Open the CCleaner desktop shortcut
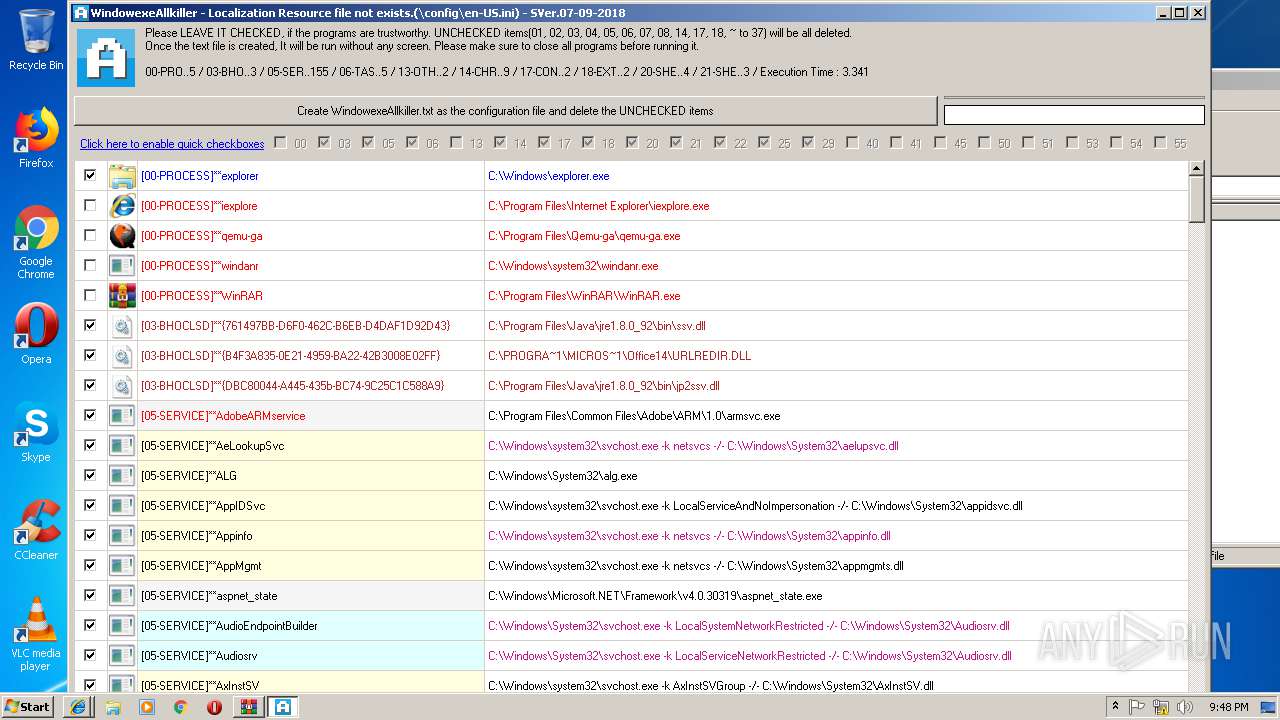 36,530
